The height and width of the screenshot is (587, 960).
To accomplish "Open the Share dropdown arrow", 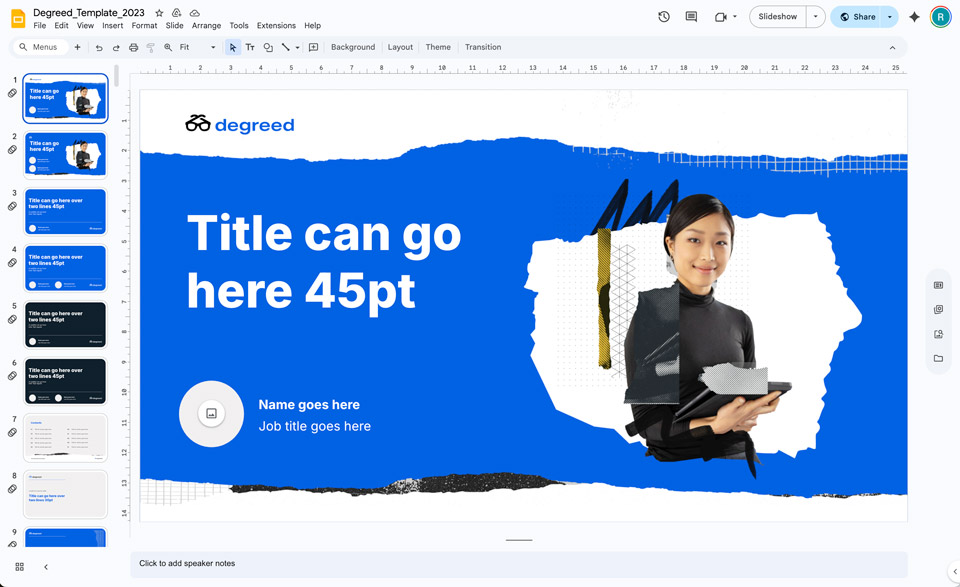I will [x=889, y=17].
